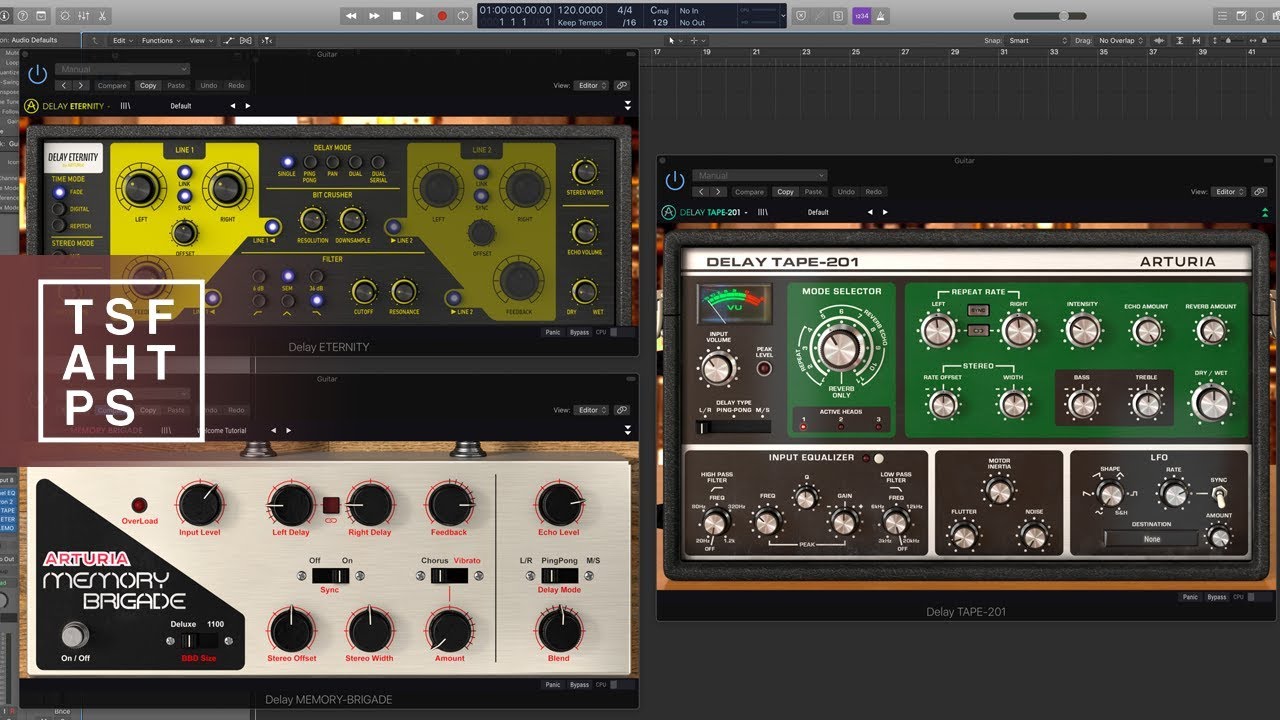This screenshot has width=1280, height=720.
Task: Open the Drag No Overlap dropdown
Action: pyautogui.click(x=1122, y=40)
